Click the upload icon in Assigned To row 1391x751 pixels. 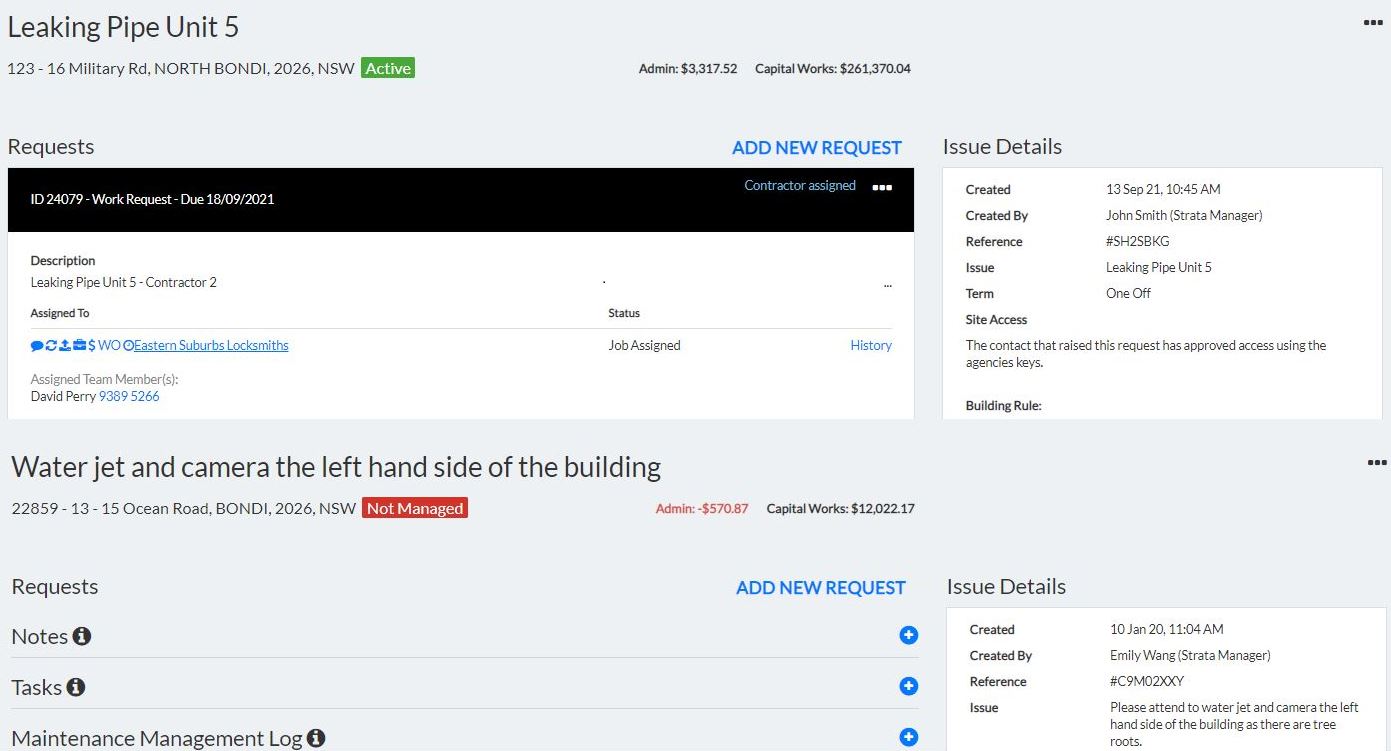pos(65,345)
